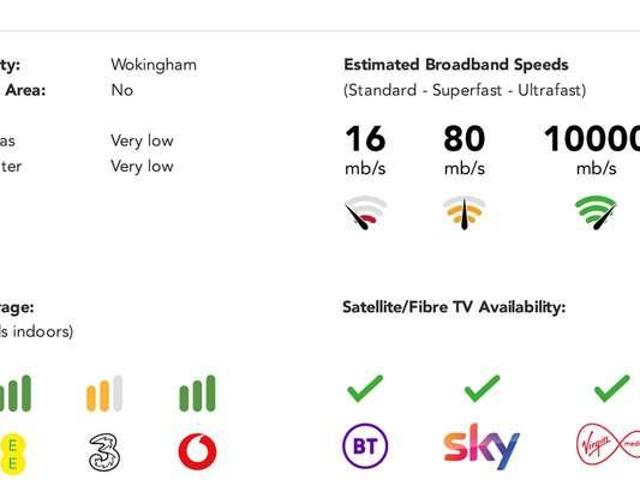The image size is (640, 480).
Task: Click green checkmark above Sky logo
Action: pos(482,389)
